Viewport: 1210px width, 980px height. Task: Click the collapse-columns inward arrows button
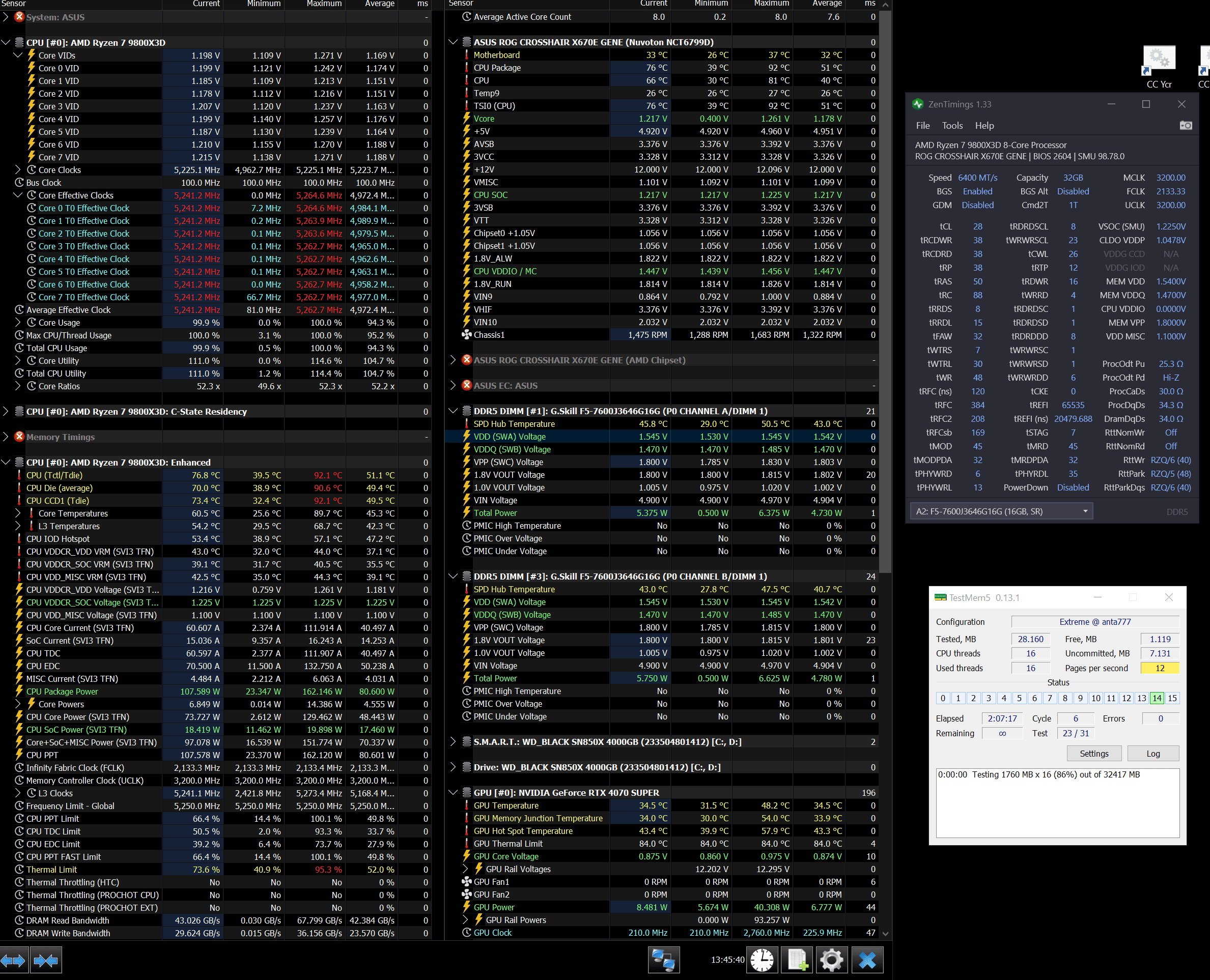pos(46,960)
